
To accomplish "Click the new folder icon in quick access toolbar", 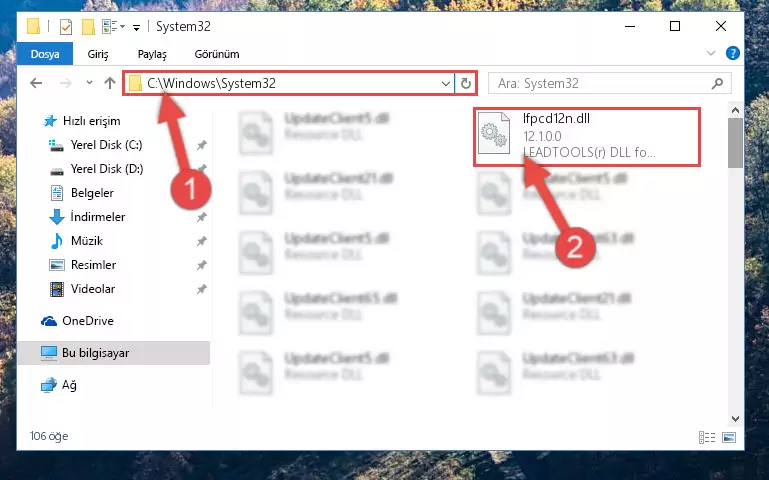I will 88,27.
